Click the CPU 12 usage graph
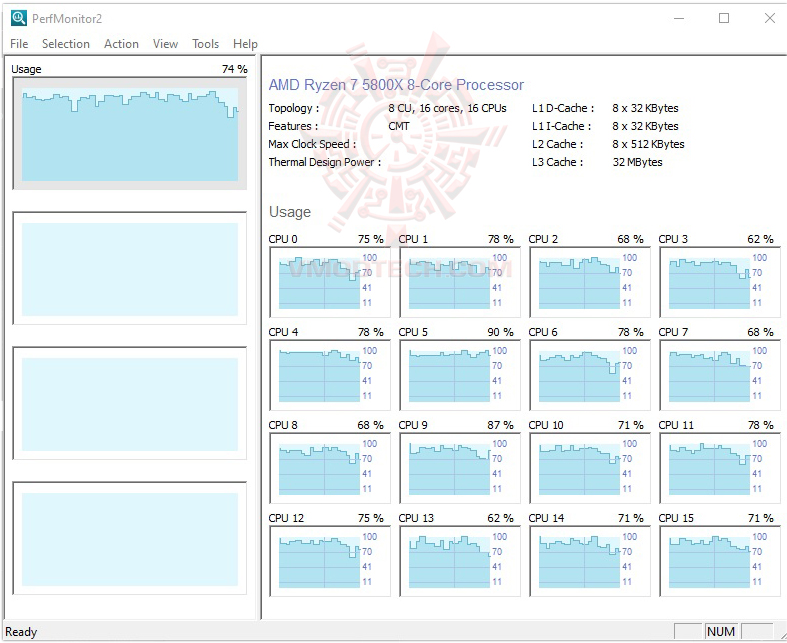 [x=330, y=561]
